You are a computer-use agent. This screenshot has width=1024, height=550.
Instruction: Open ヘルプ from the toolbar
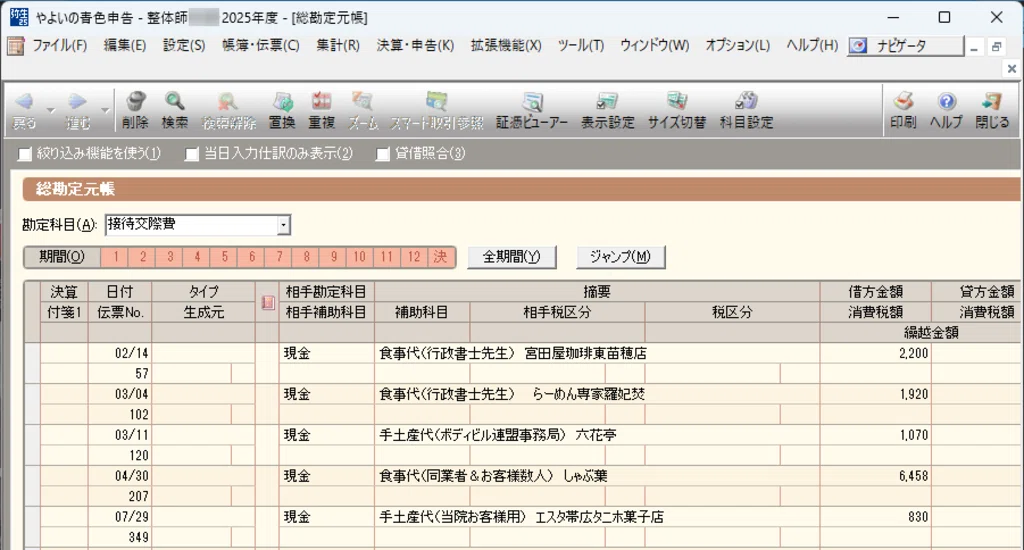pos(946,110)
